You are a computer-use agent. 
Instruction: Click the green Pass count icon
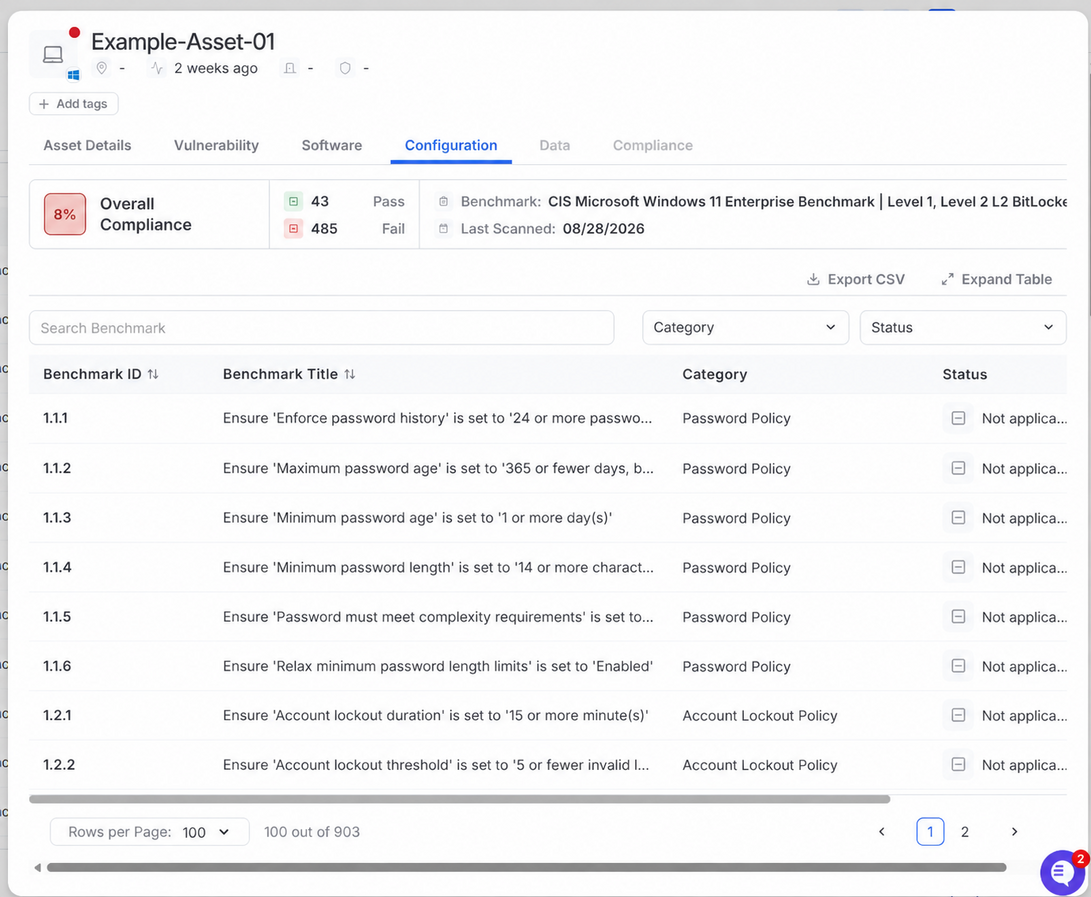point(294,202)
